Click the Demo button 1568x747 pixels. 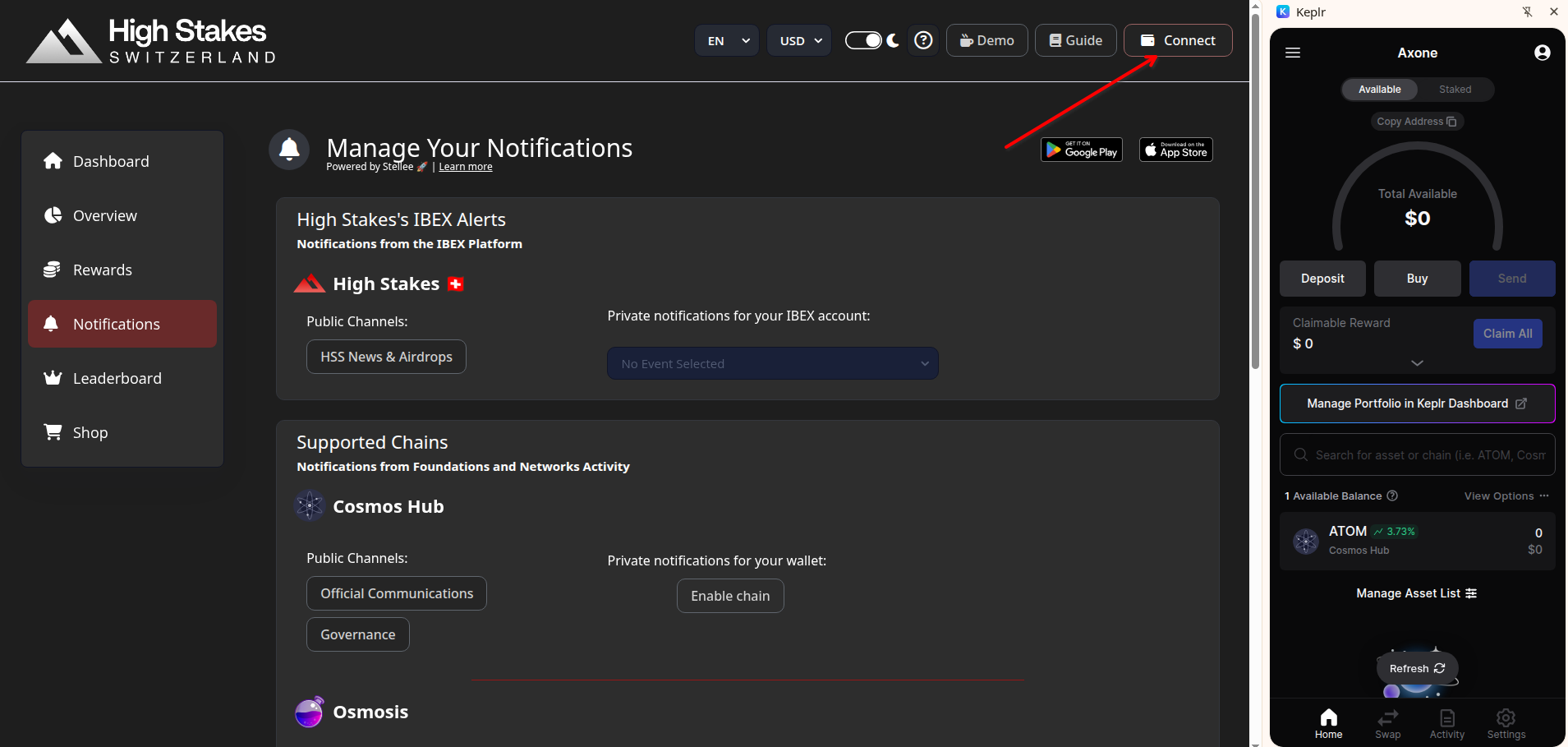coord(986,40)
